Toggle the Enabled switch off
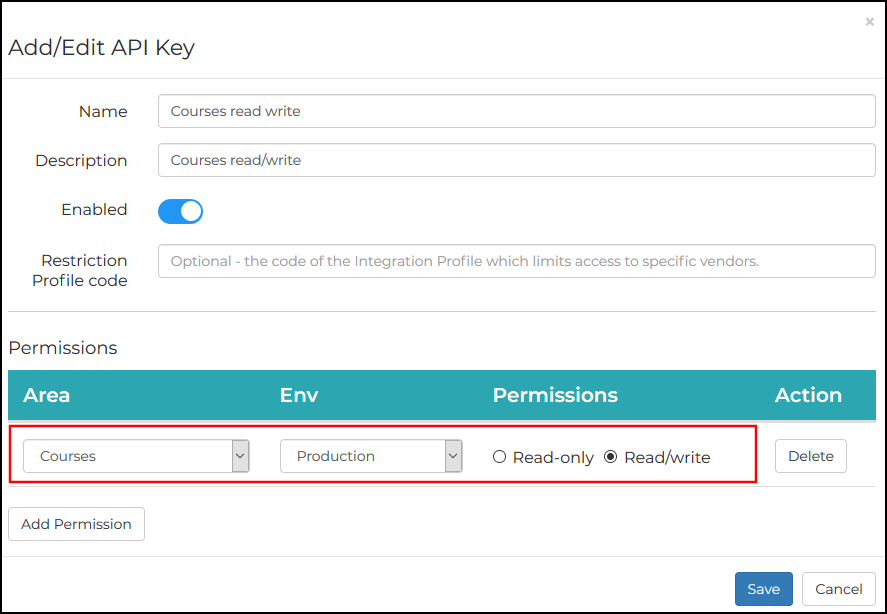 pyautogui.click(x=181, y=211)
